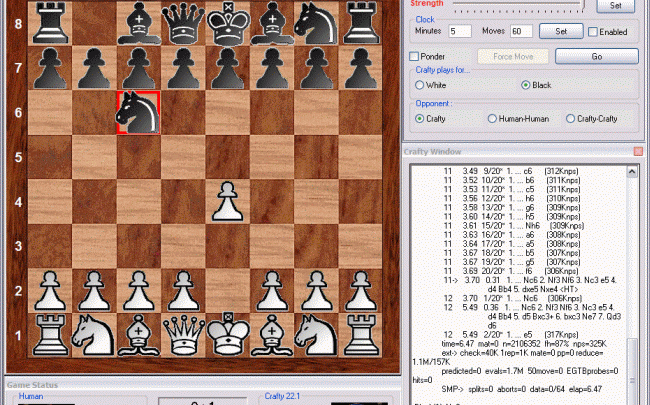The image size is (650, 405).
Task: Select the black knight on c6
Action: click(139, 112)
